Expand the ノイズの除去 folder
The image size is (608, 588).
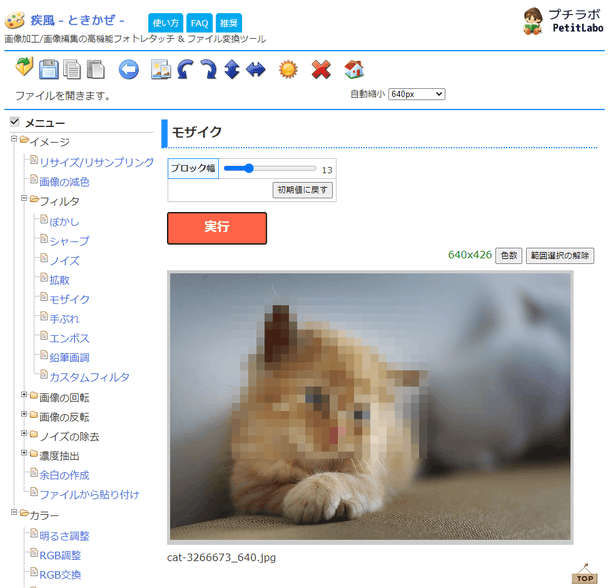[x=24, y=433]
